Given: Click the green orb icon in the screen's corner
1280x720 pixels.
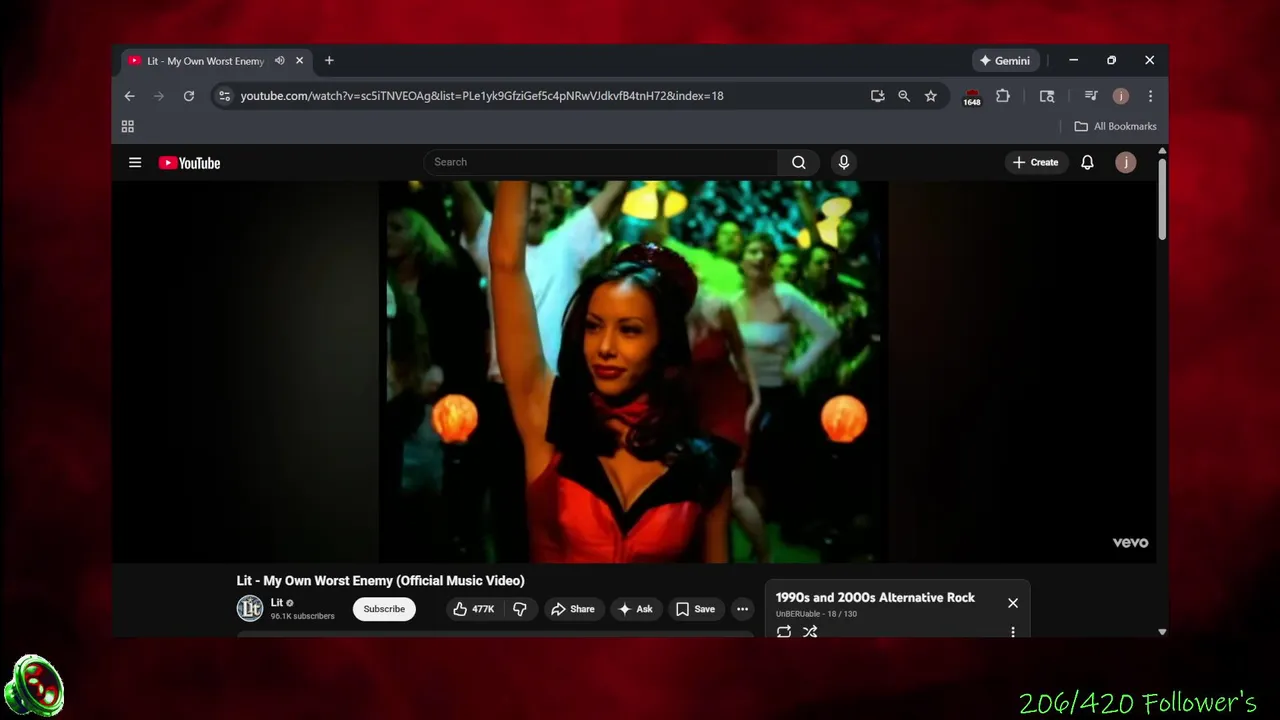Looking at the screenshot, I should tap(34, 687).
